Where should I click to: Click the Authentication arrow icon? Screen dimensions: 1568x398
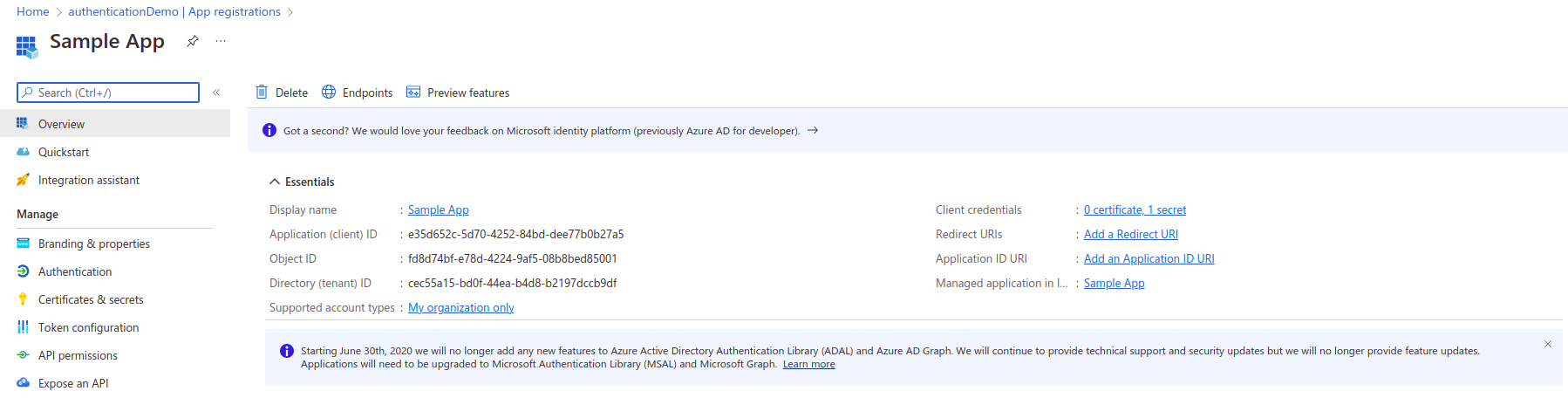click(23, 271)
